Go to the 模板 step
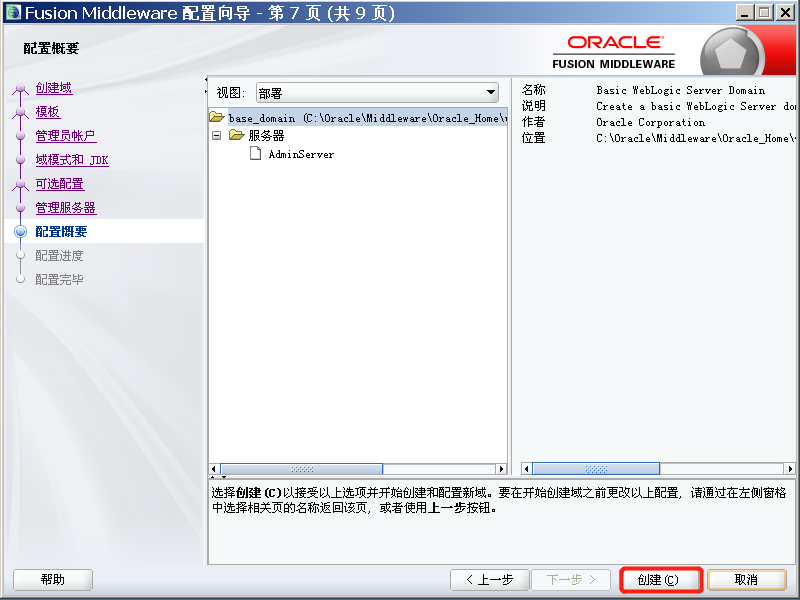This screenshot has height=600, width=800. (x=47, y=112)
